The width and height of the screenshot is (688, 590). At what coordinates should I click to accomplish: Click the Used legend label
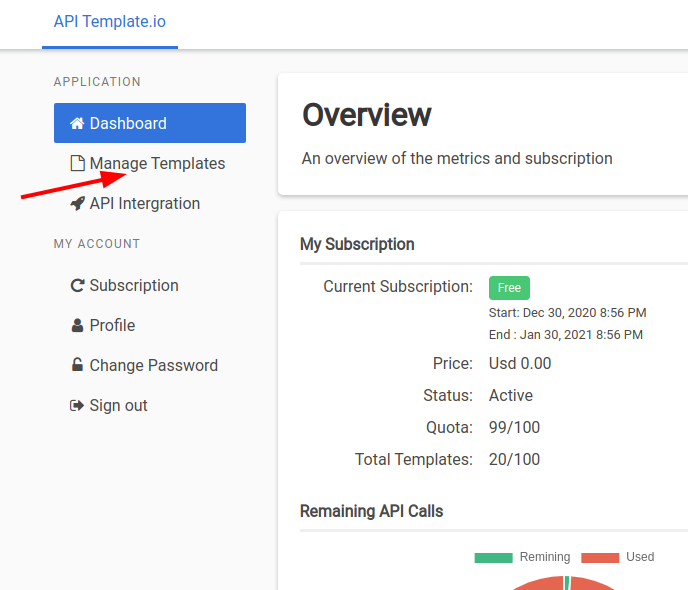click(640, 557)
